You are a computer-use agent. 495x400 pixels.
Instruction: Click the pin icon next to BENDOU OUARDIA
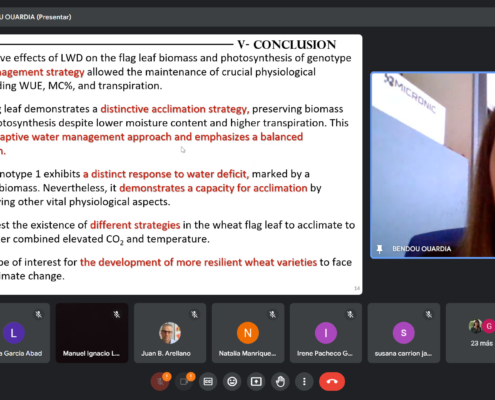click(379, 249)
